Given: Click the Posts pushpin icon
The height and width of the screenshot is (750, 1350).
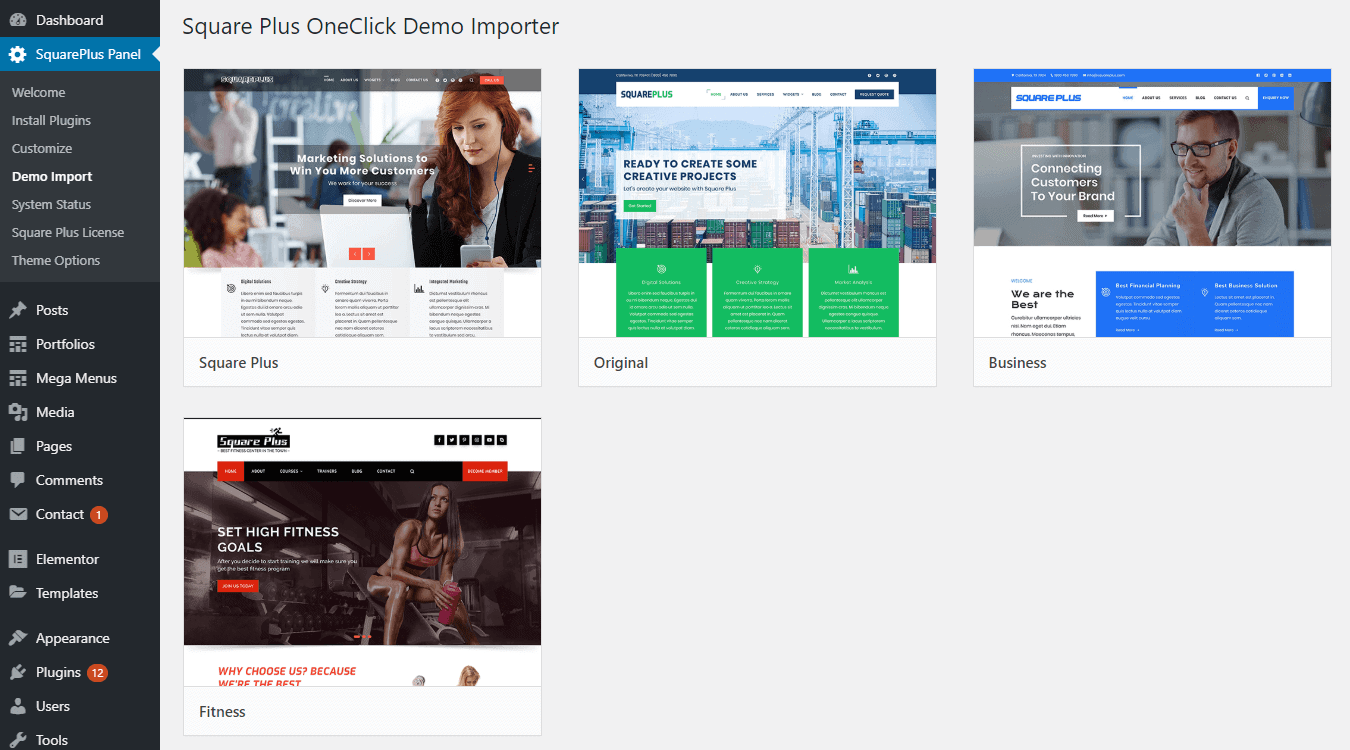Looking at the screenshot, I should coord(18,310).
